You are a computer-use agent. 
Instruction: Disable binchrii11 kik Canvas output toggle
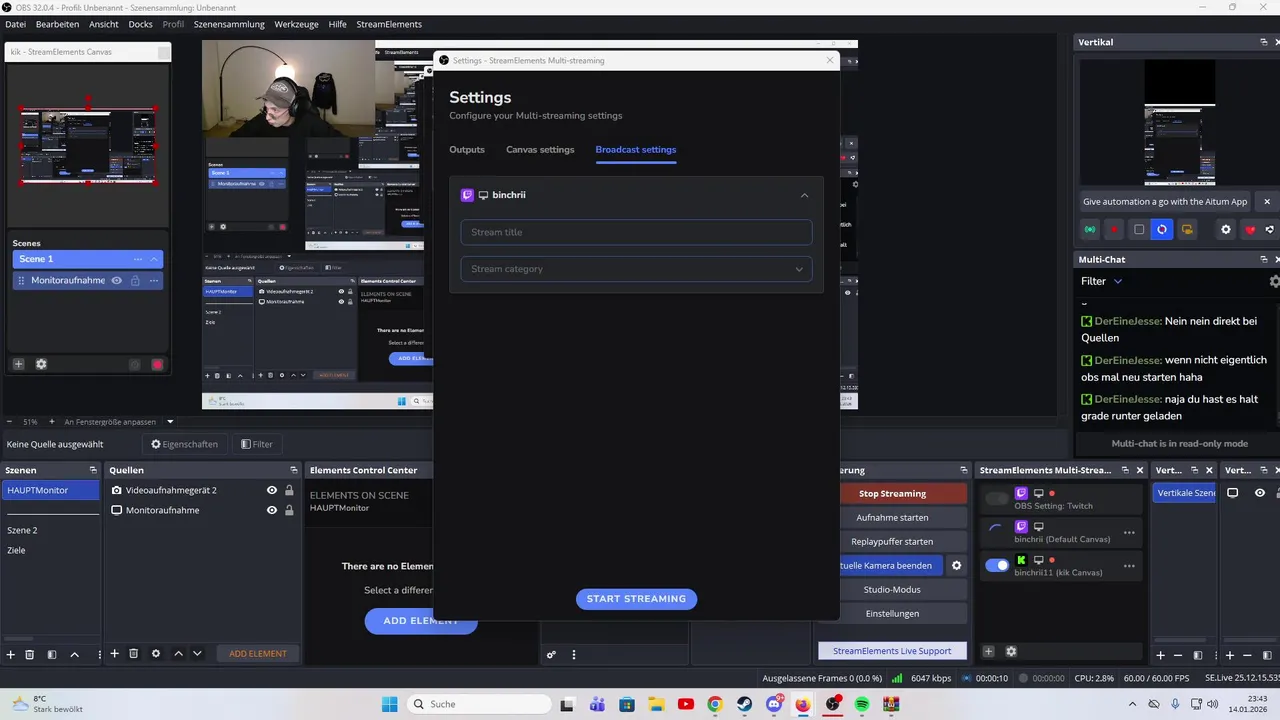997,565
